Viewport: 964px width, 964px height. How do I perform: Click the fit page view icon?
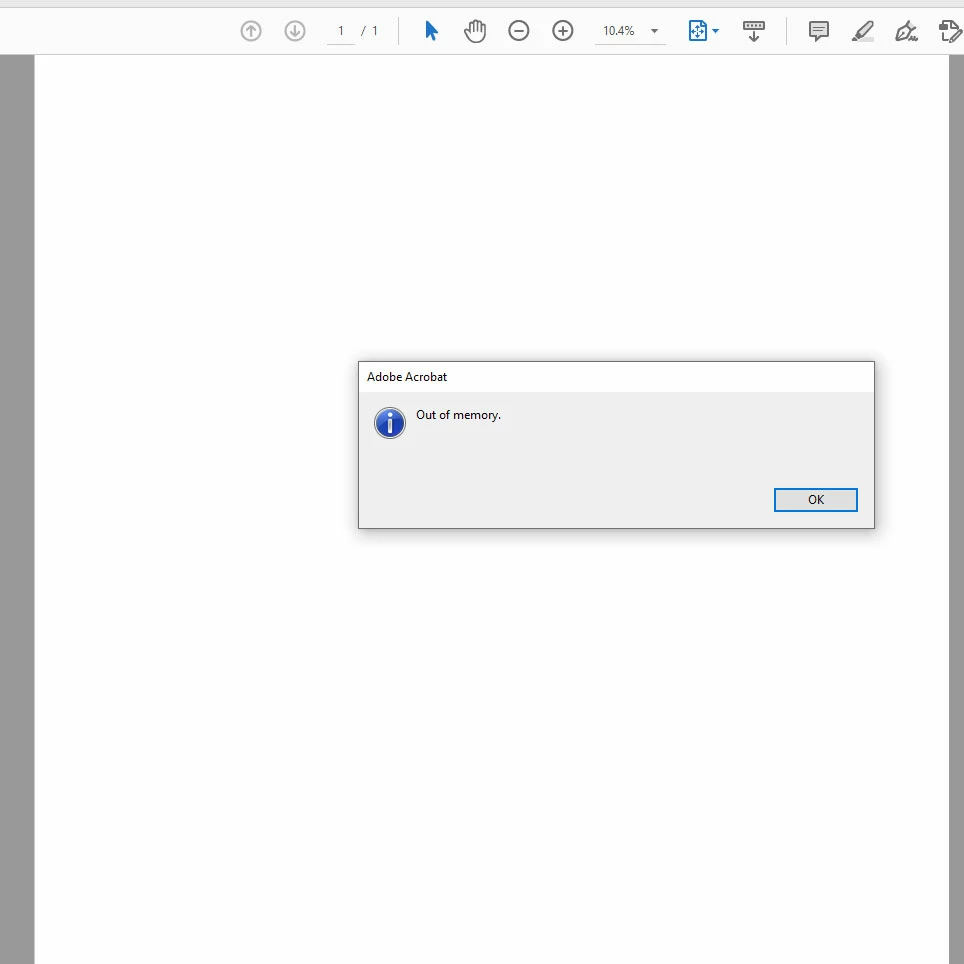tap(698, 31)
